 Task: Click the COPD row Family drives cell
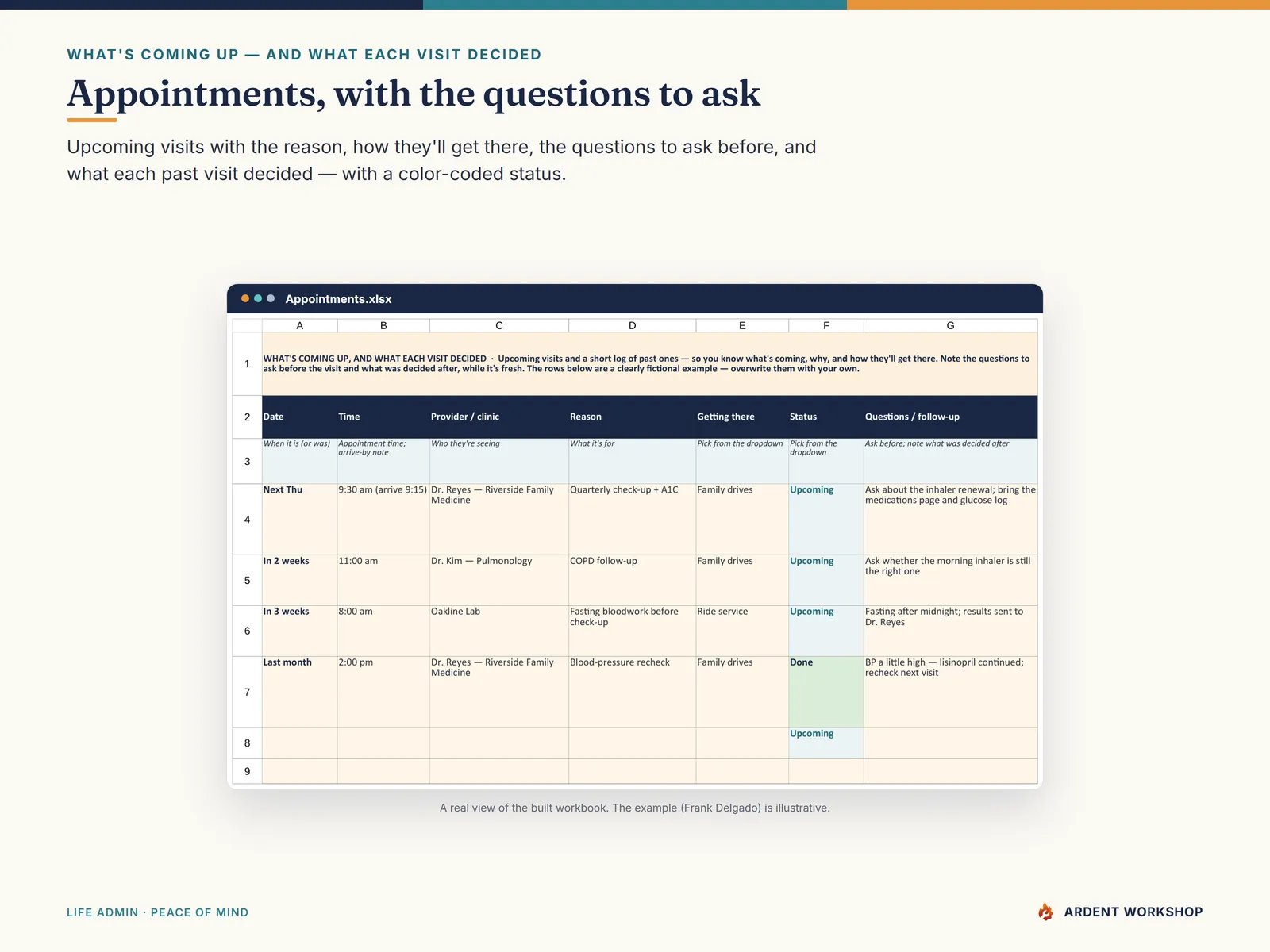(x=742, y=580)
